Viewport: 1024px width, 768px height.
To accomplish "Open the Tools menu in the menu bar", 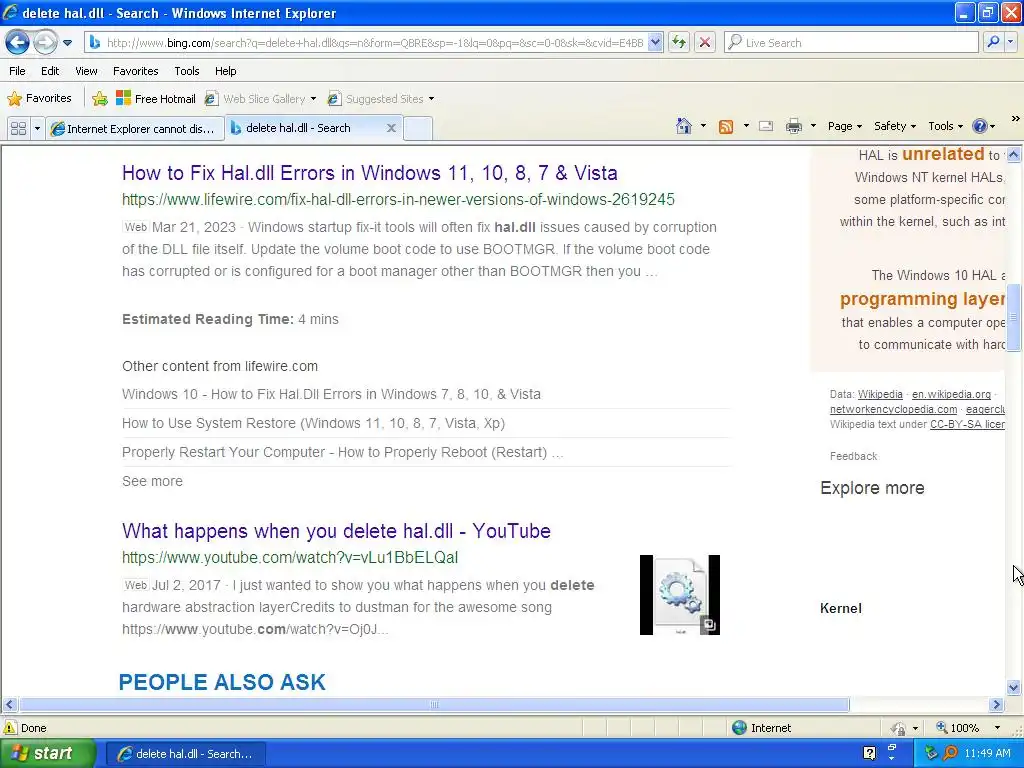I will click(186, 71).
